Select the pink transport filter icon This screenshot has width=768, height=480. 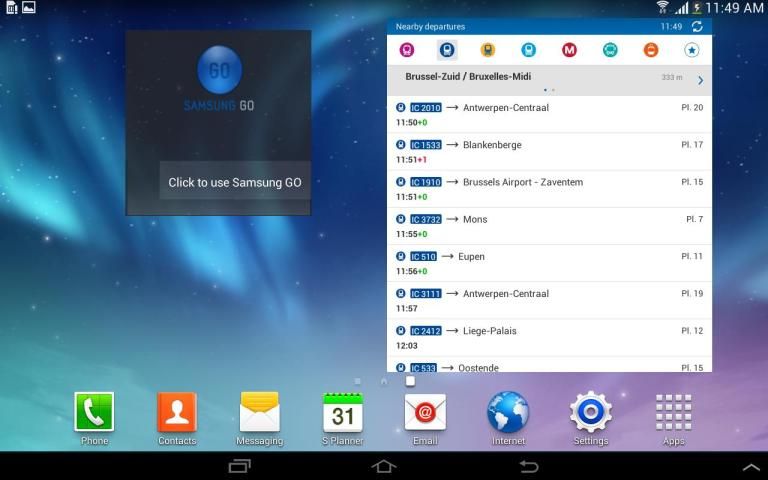407,50
